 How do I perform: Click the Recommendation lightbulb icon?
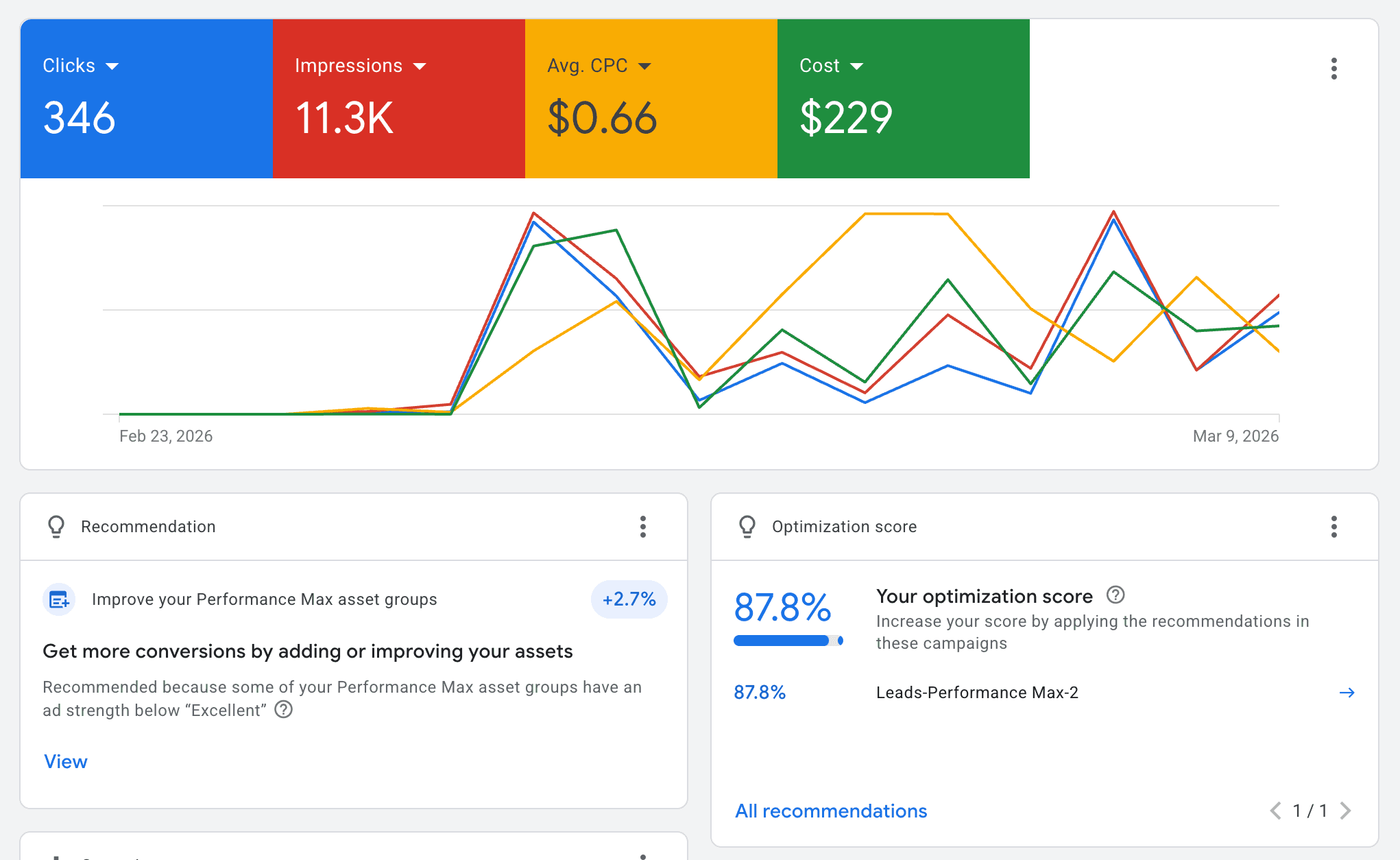click(x=57, y=526)
